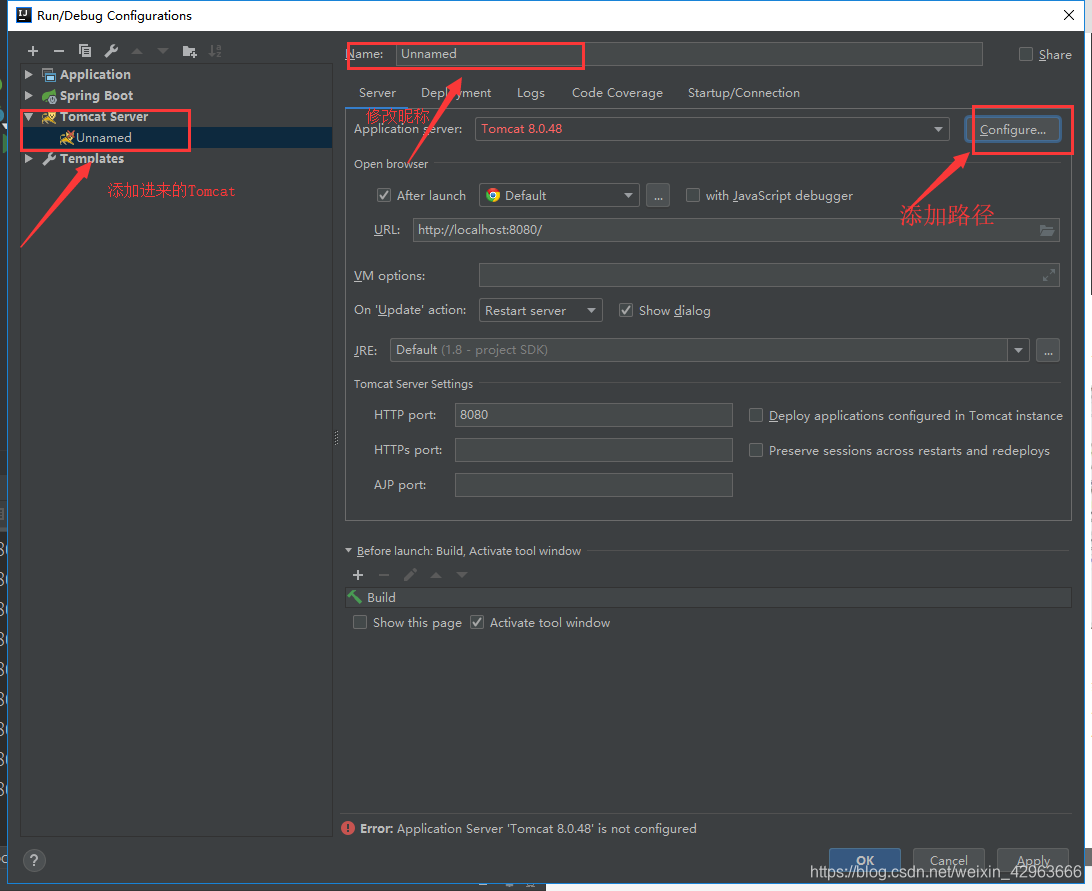This screenshot has width=1092, height=891.
Task: Add new configuration with plus icon
Action: (x=33, y=51)
